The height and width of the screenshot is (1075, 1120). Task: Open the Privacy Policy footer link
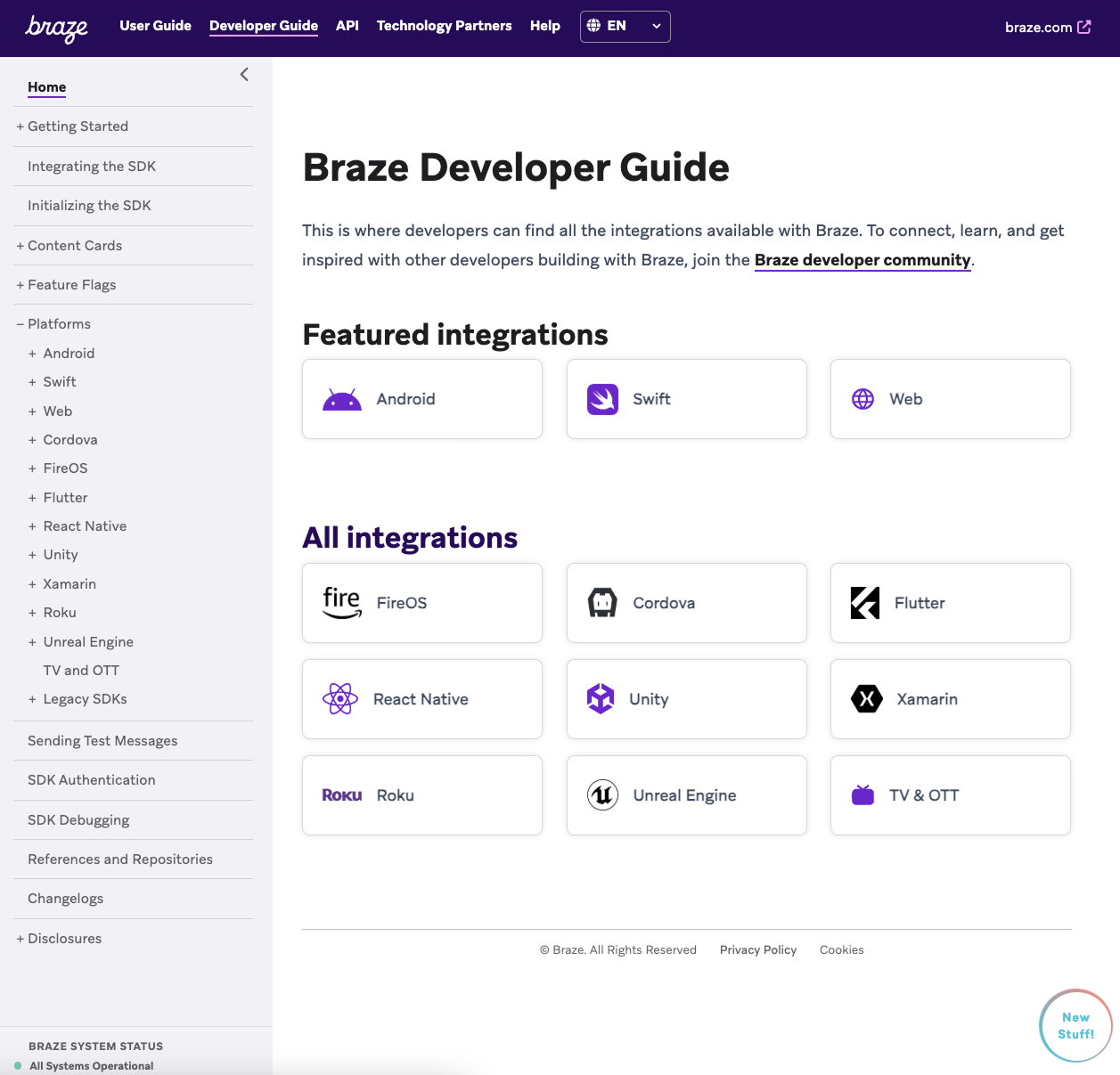758,950
